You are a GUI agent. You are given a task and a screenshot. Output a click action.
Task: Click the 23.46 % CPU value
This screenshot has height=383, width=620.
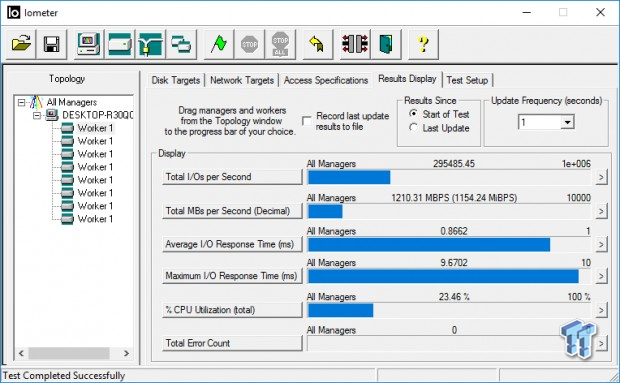click(454, 297)
